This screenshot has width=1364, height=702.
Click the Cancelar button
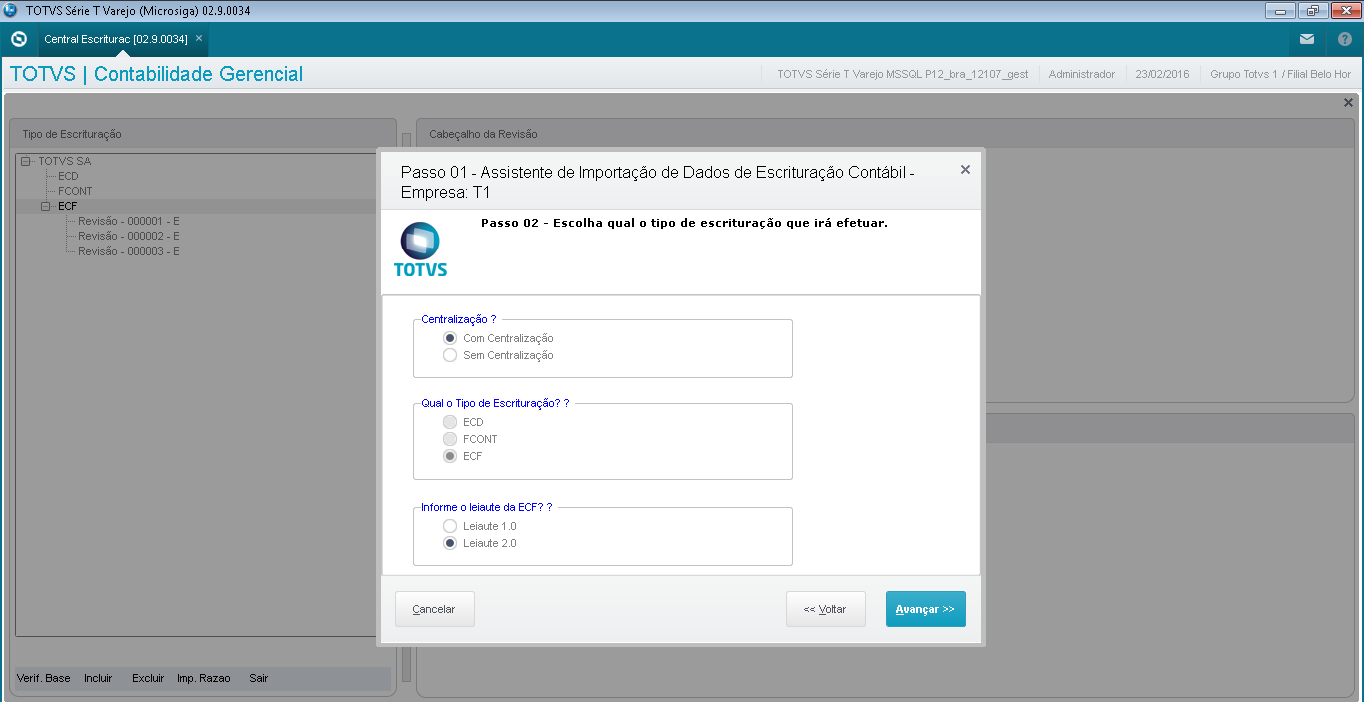click(434, 609)
